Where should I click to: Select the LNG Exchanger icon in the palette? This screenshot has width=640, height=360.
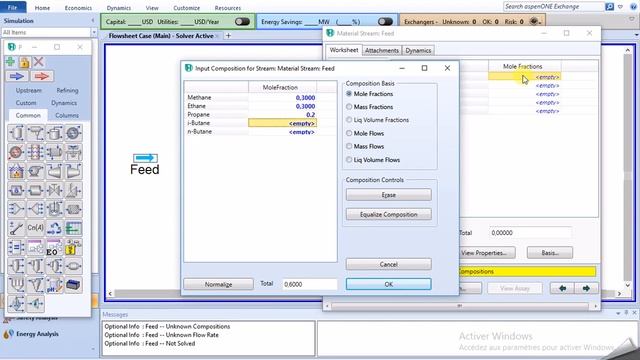click(36, 152)
